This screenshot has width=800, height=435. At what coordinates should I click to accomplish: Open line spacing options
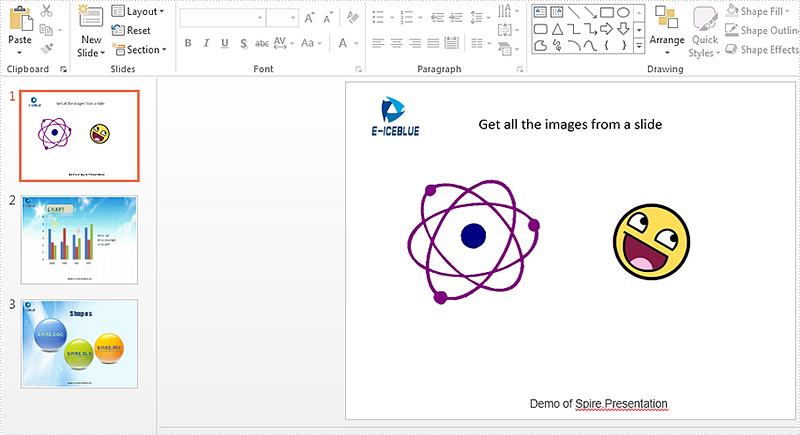pos(478,18)
